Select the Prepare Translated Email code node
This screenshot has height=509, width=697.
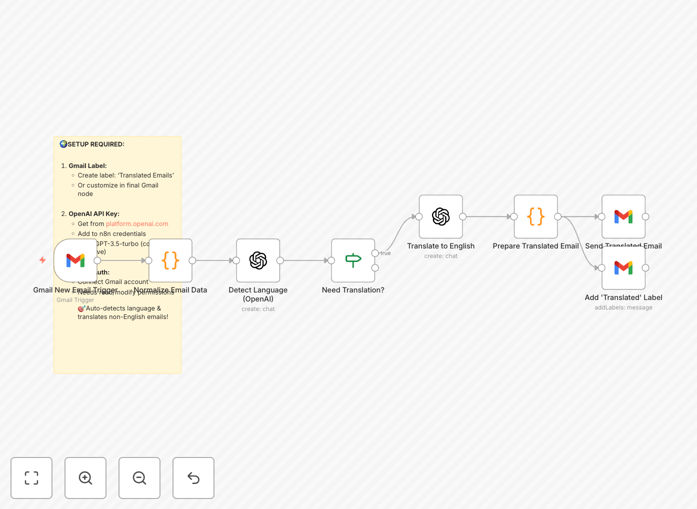point(536,216)
